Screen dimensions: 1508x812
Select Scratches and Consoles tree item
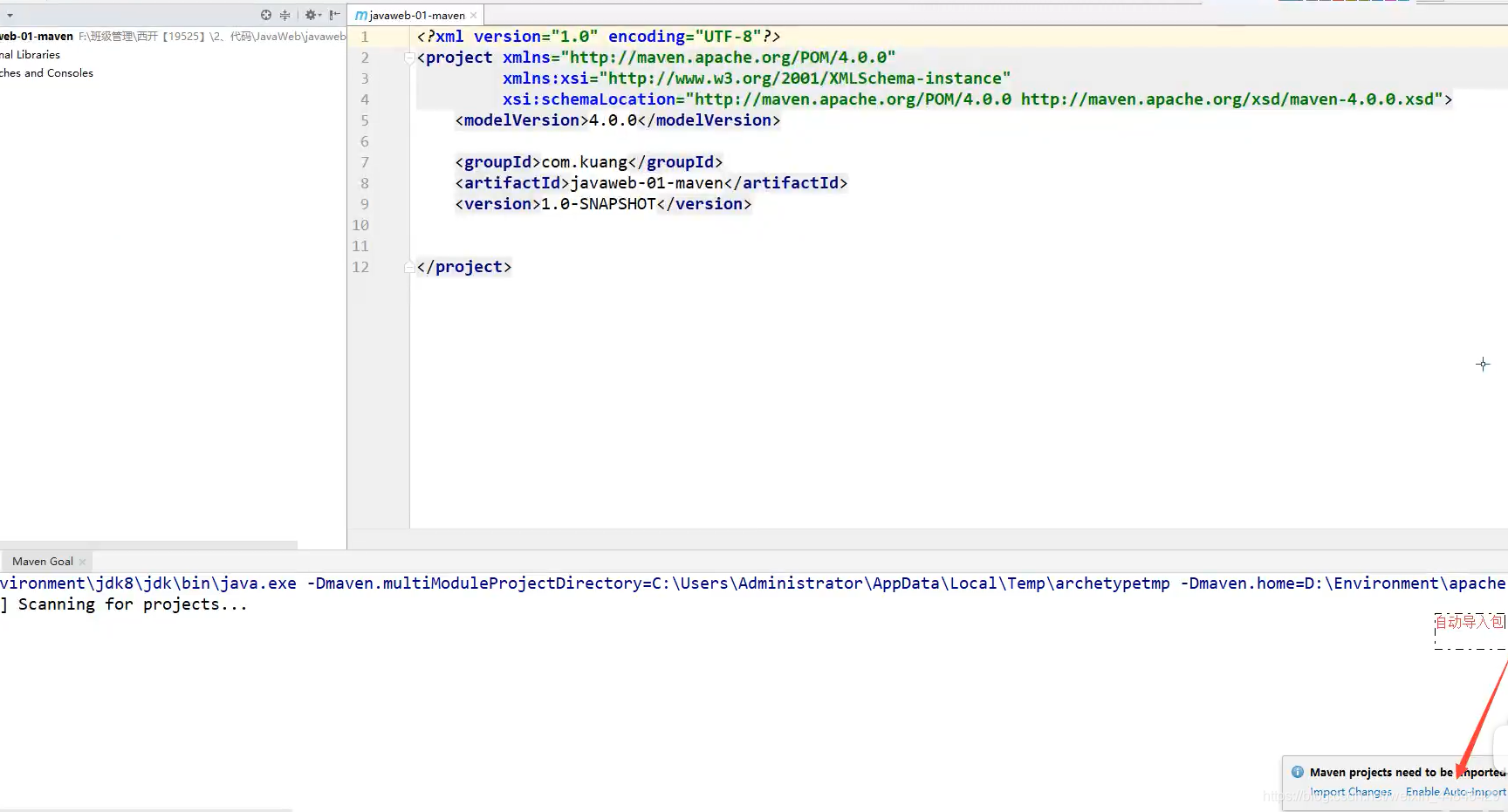pyautogui.click(x=47, y=73)
